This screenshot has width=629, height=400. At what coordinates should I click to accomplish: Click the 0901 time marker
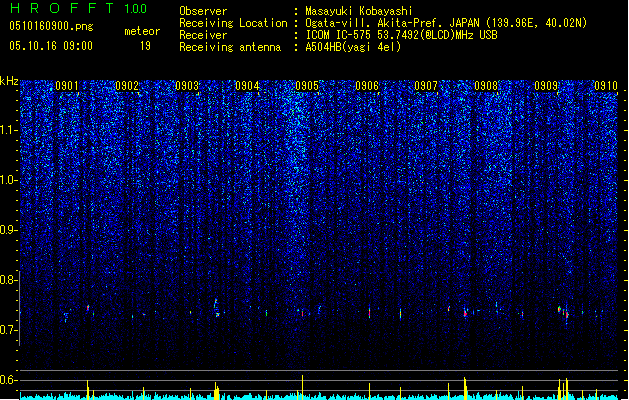tap(67, 86)
